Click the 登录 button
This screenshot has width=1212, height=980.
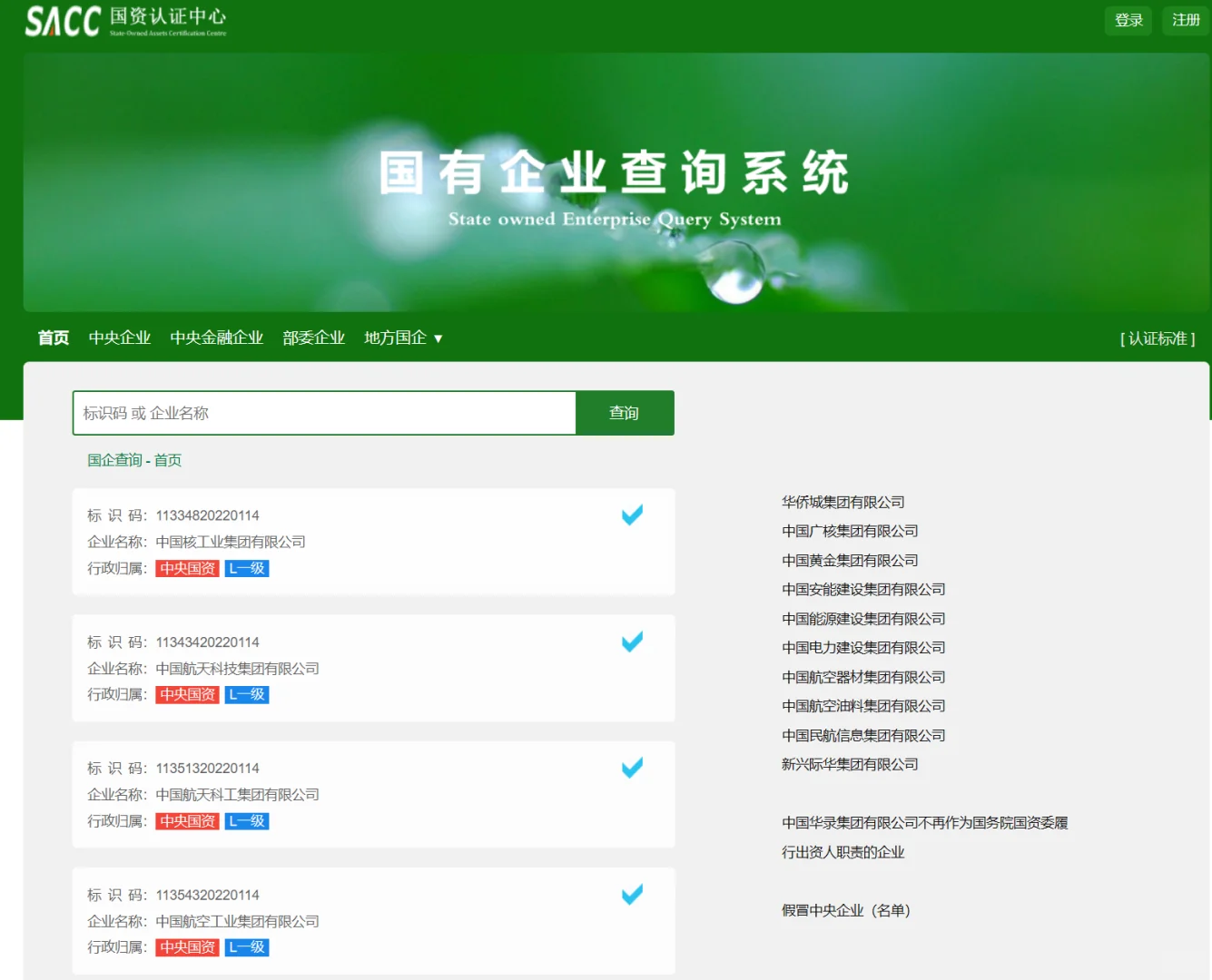1128,20
